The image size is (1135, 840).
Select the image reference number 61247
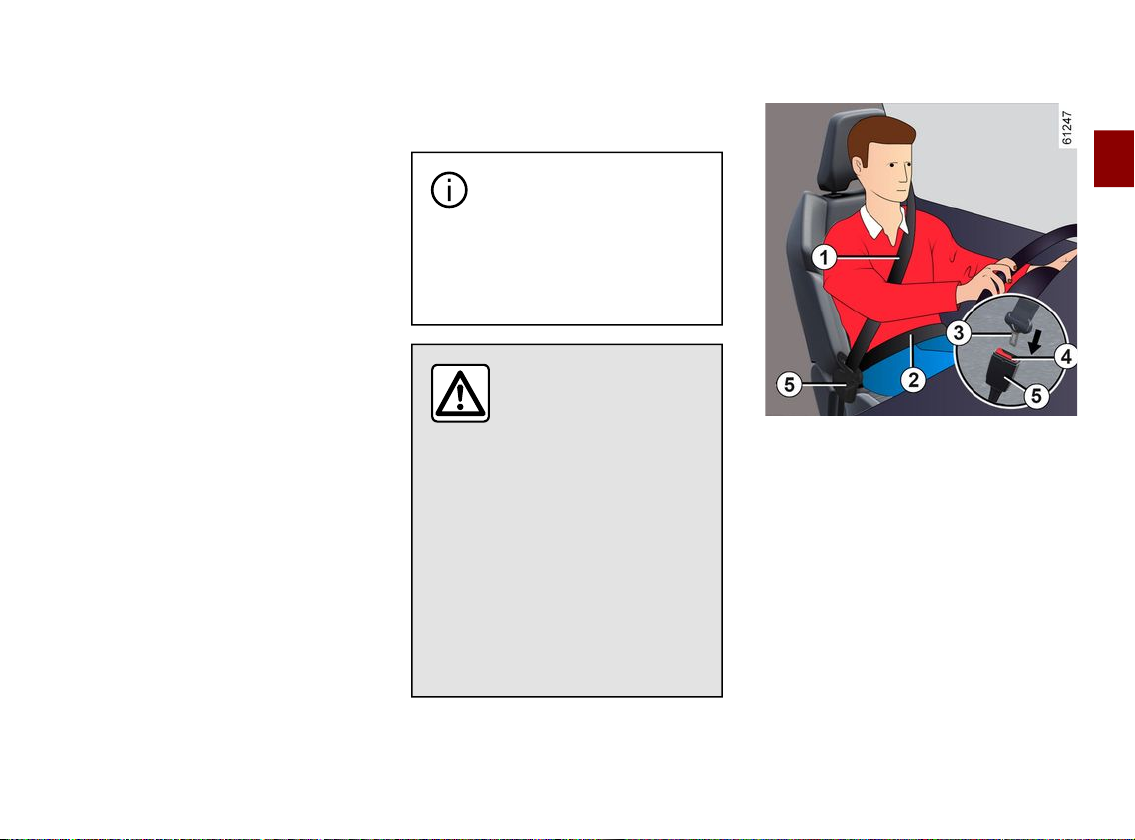click(1066, 127)
